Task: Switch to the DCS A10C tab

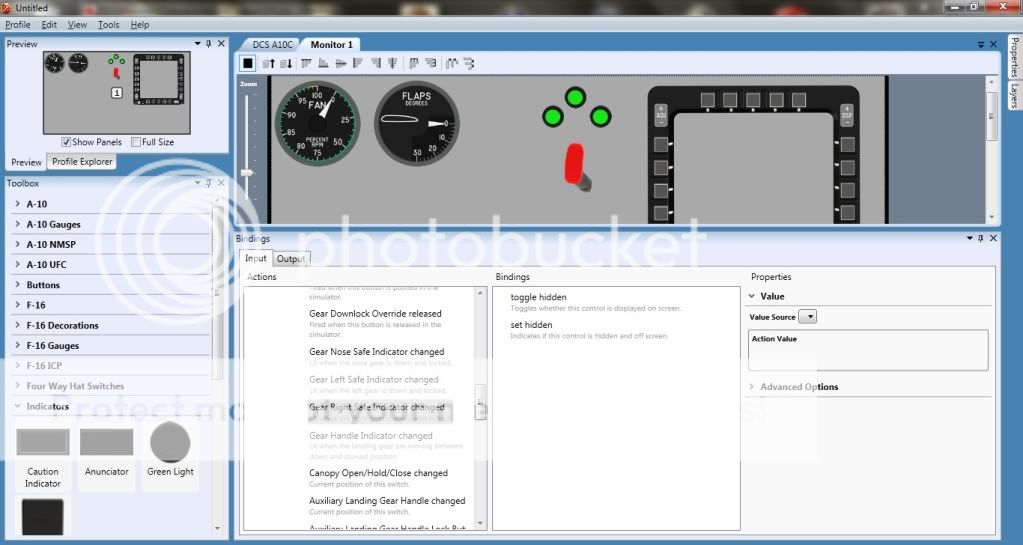Action: pos(272,44)
